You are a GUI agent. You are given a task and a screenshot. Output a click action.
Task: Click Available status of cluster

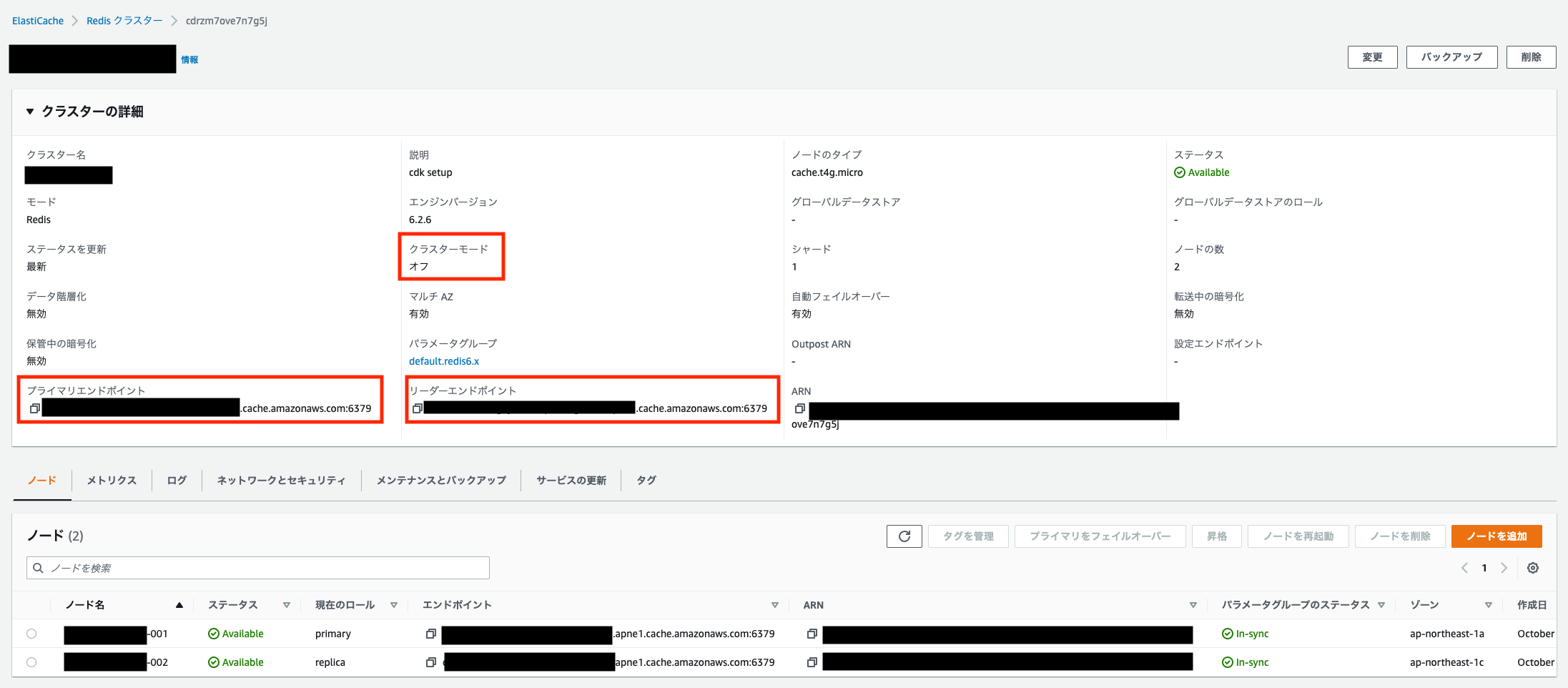click(x=1202, y=172)
